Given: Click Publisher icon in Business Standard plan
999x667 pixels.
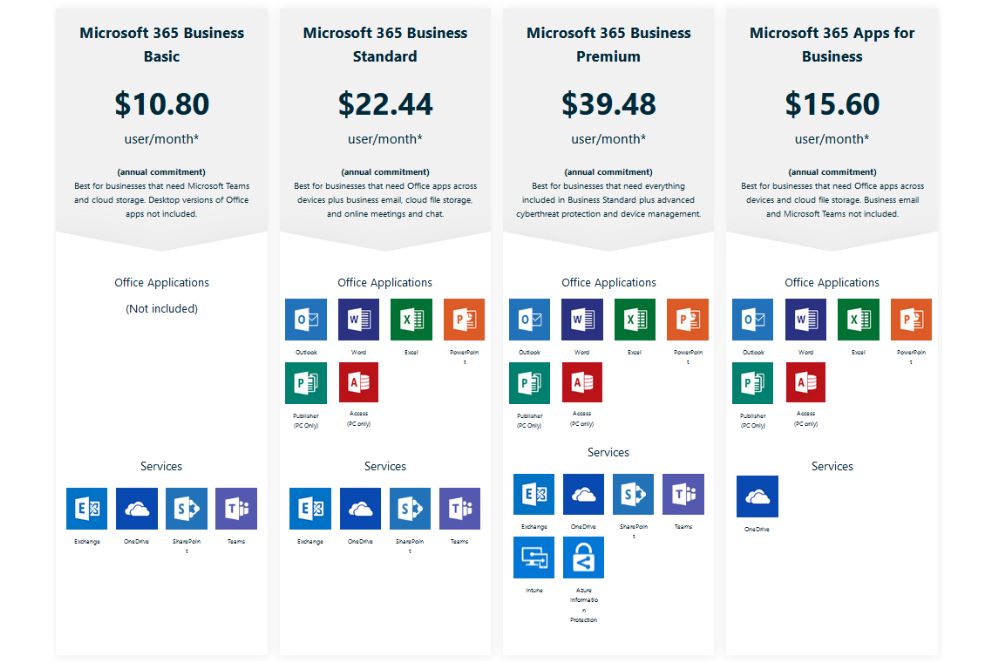Looking at the screenshot, I should tap(306, 383).
